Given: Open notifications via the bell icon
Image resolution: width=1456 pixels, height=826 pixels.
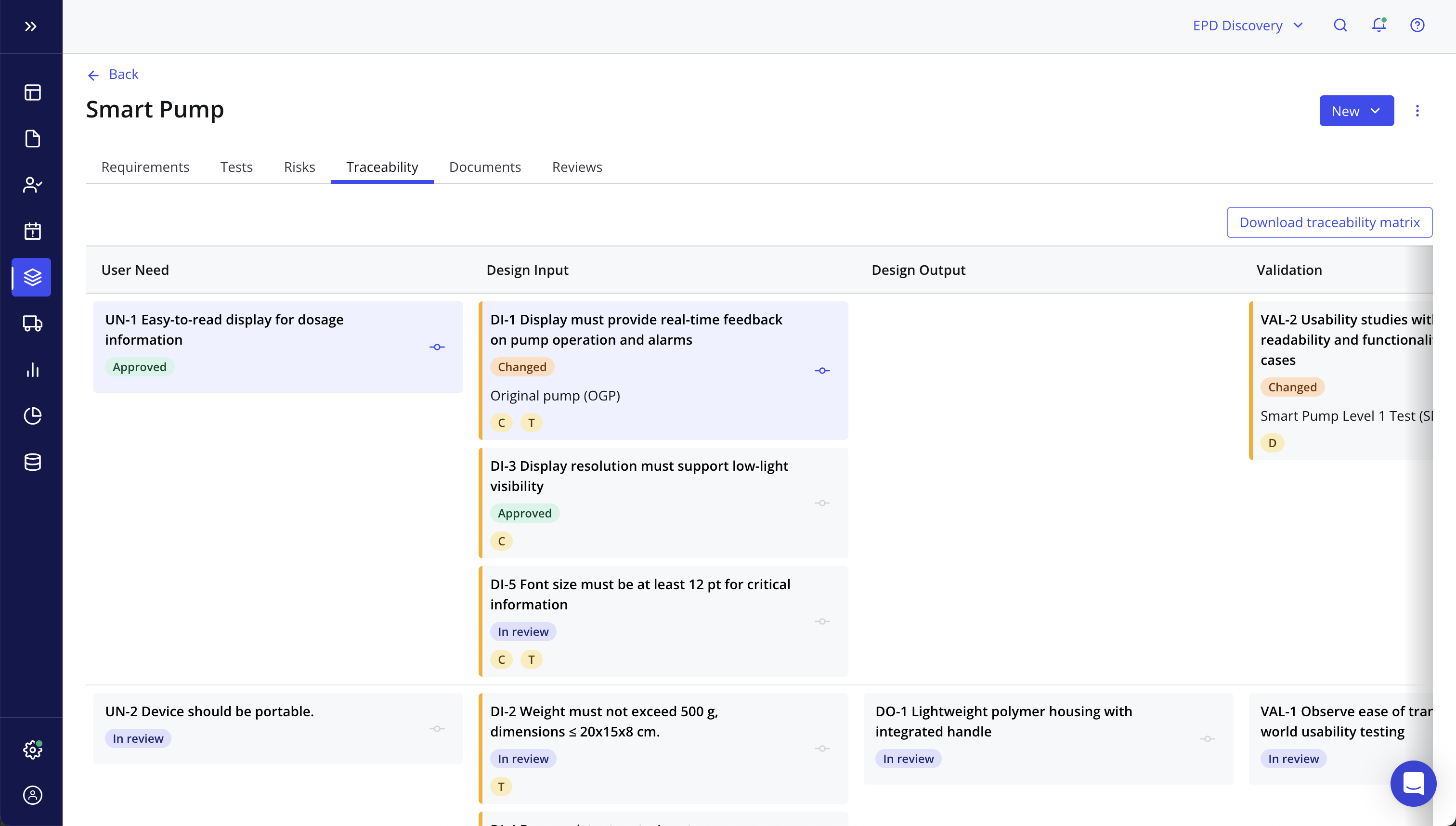Looking at the screenshot, I should [1379, 25].
